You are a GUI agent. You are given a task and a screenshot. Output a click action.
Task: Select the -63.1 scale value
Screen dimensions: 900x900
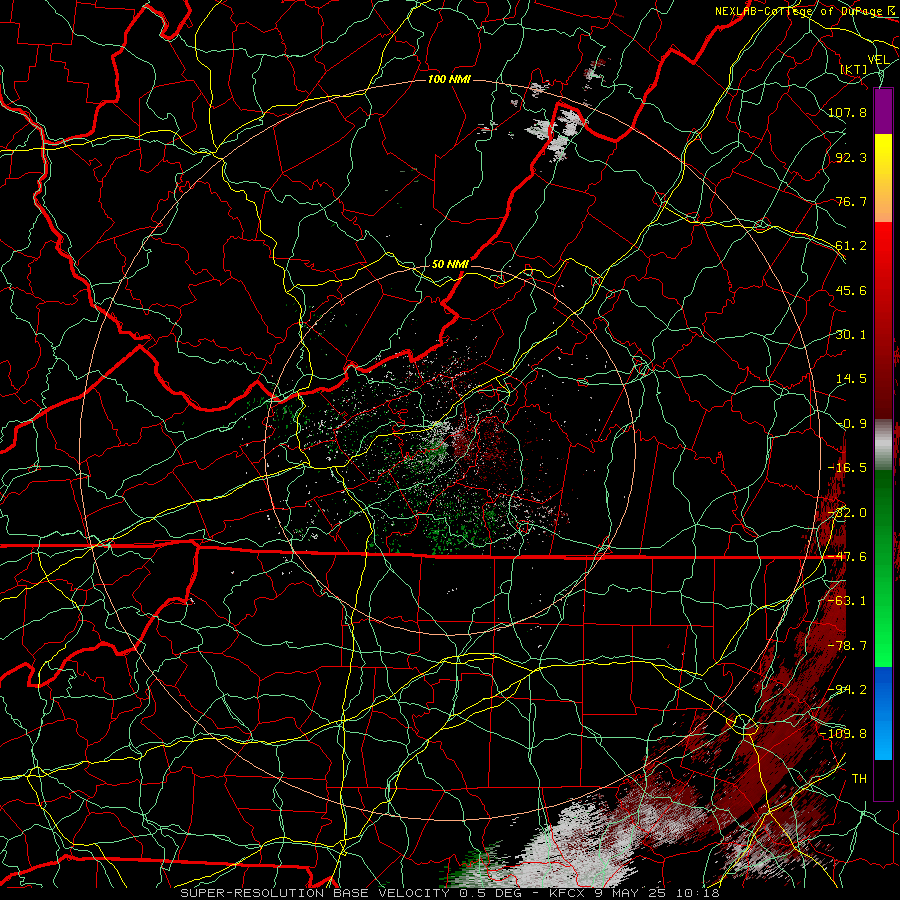coord(847,601)
